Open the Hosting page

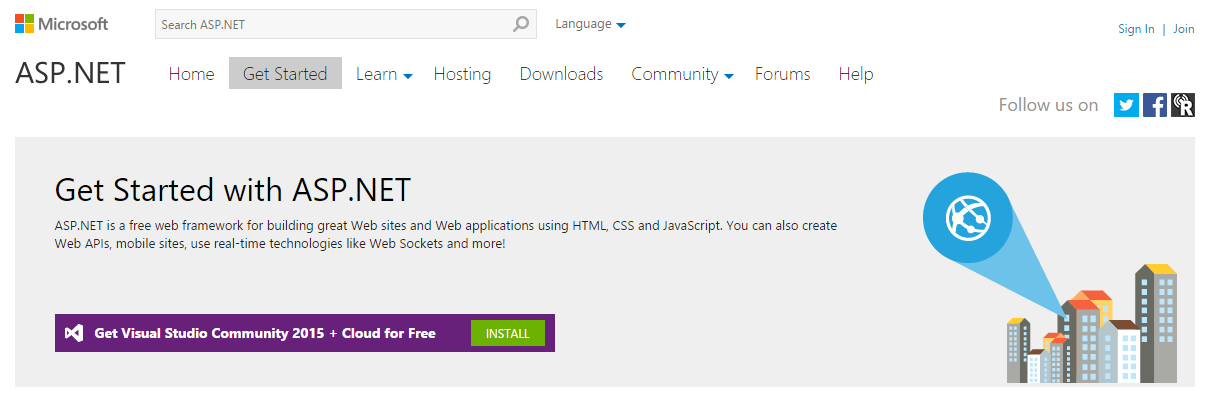462,74
